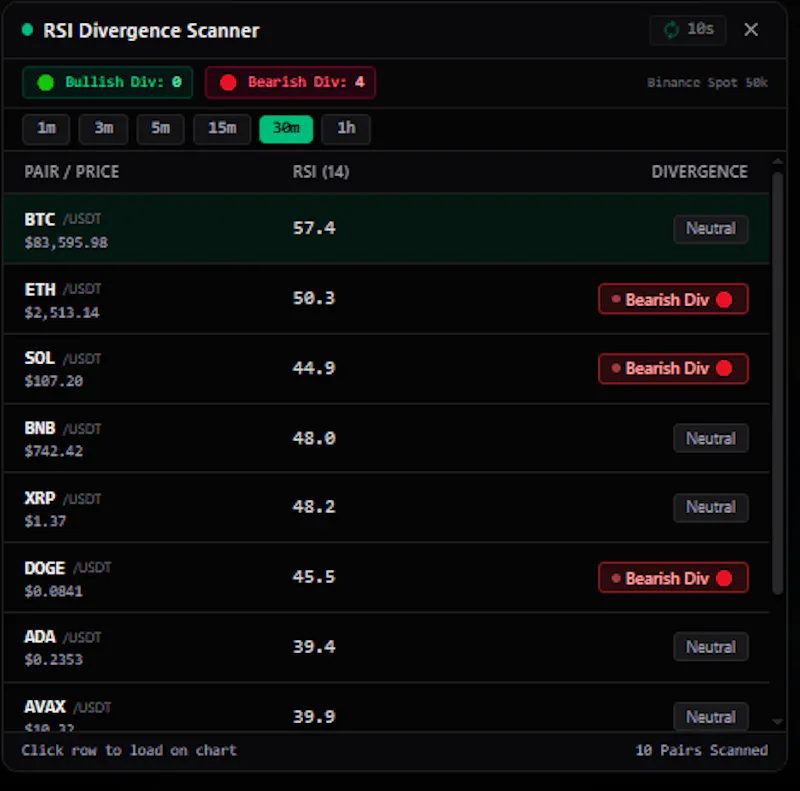Image resolution: width=800 pixels, height=791 pixels.
Task: Select the 1m timeframe
Action: tap(46, 129)
